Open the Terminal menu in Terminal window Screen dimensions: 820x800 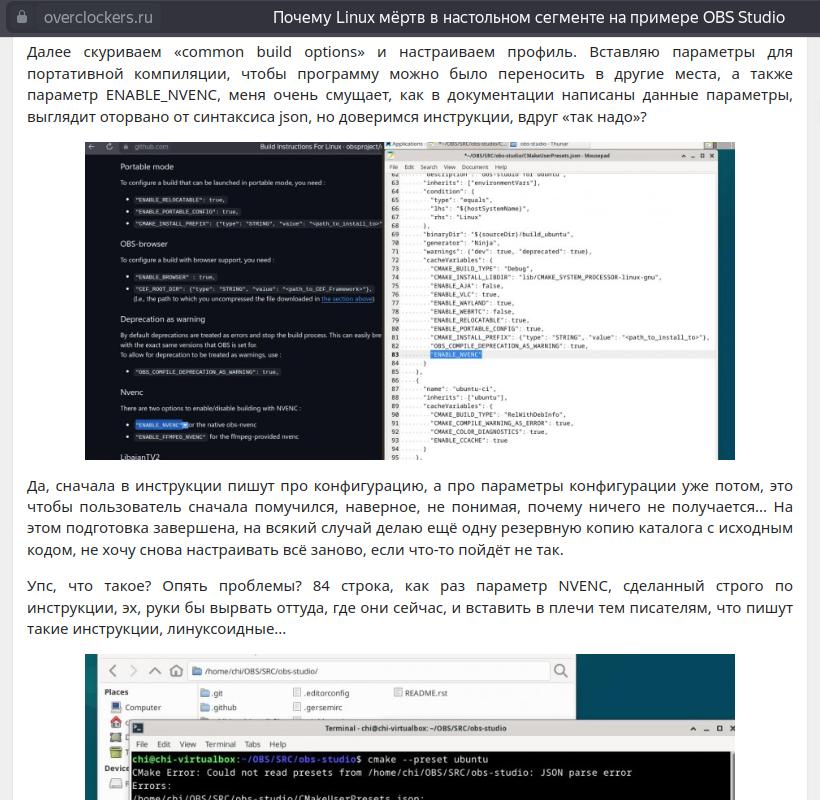pyautogui.click(x=220, y=744)
